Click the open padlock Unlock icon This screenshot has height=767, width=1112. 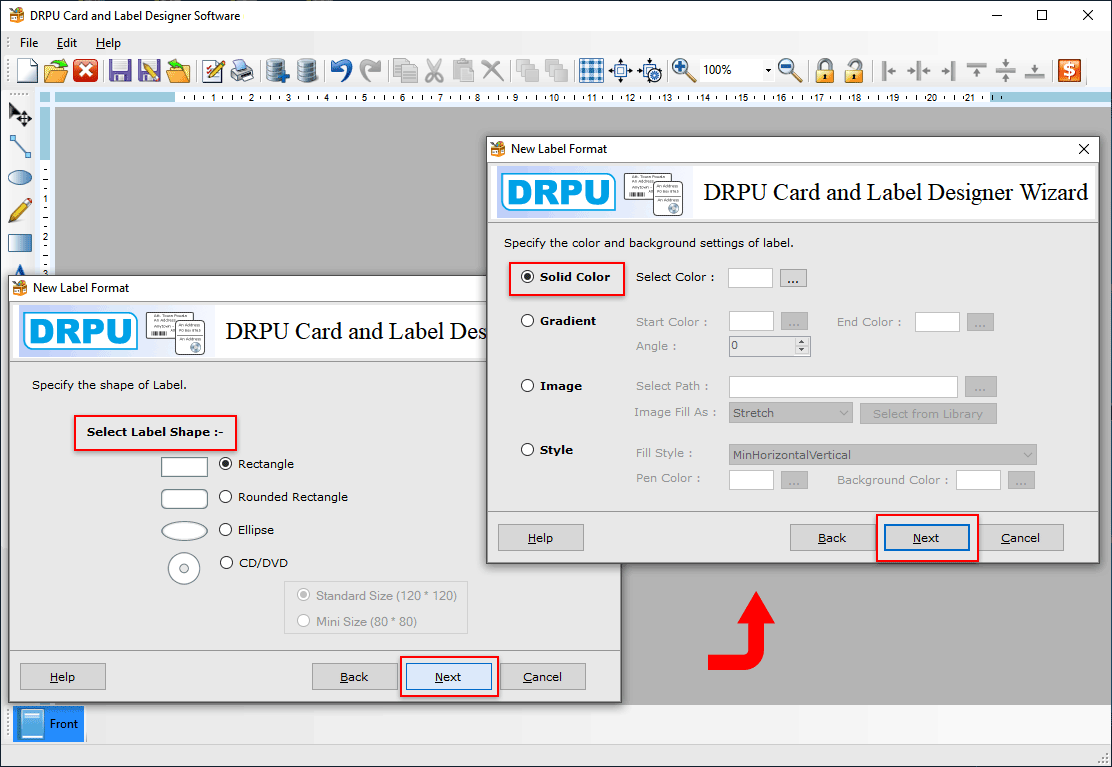(x=854, y=70)
